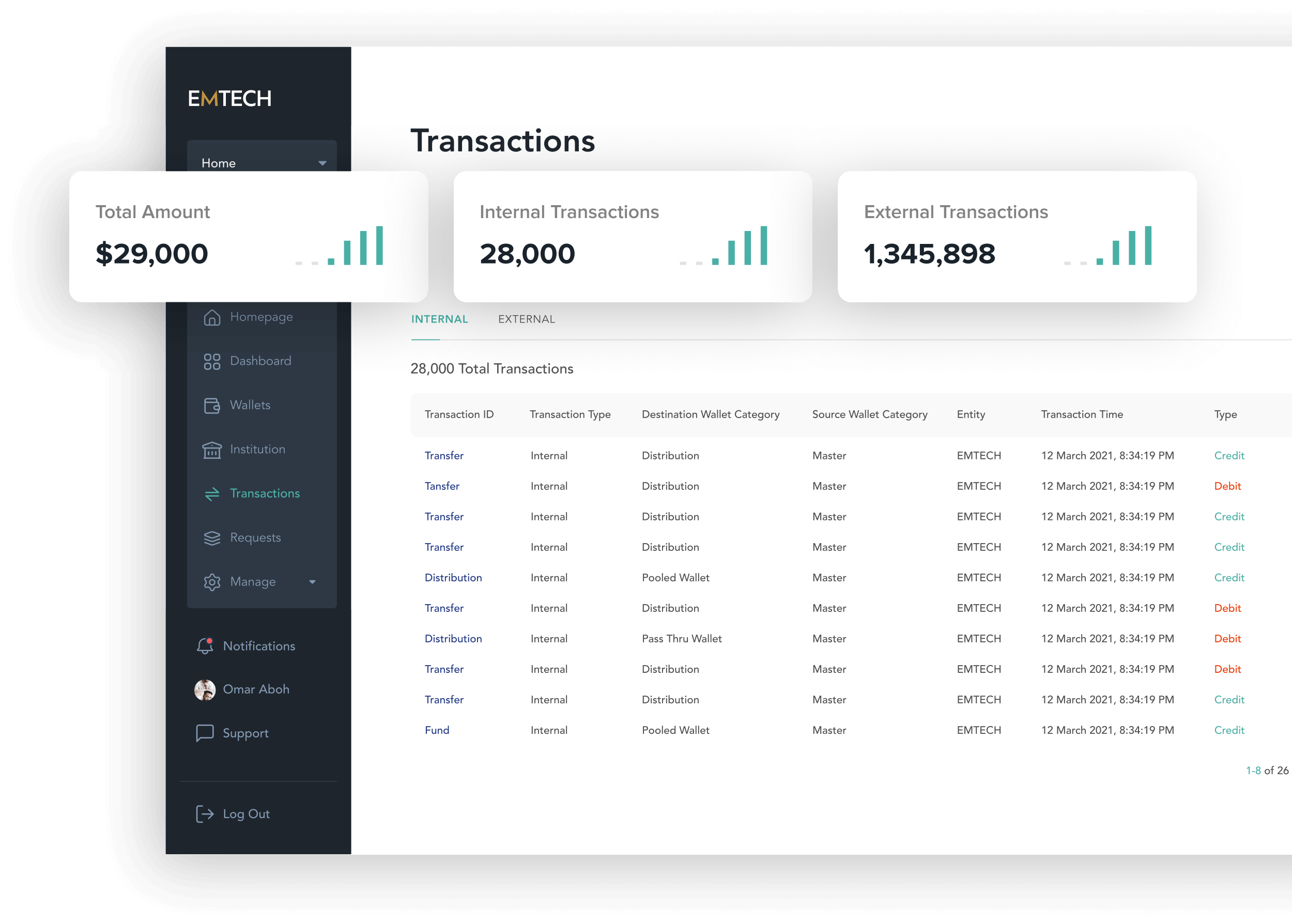Click the Transactions sidebar icon

click(213, 493)
